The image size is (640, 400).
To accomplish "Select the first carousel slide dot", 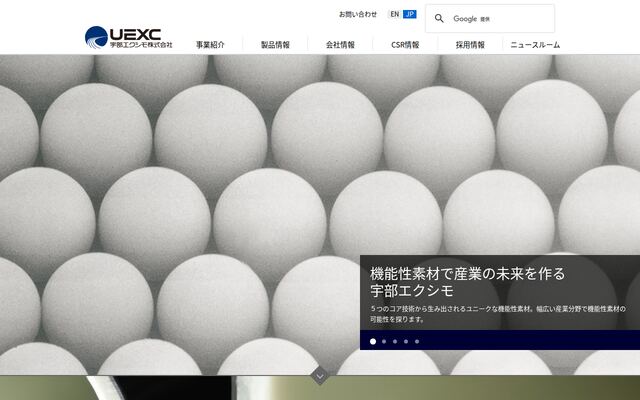I will pyautogui.click(x=373, y=341).
